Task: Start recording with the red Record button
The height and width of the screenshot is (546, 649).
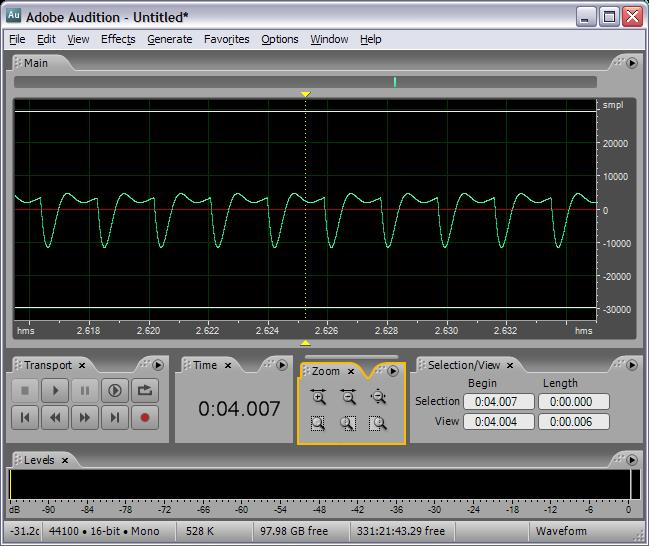Action: tap(145, 418)
